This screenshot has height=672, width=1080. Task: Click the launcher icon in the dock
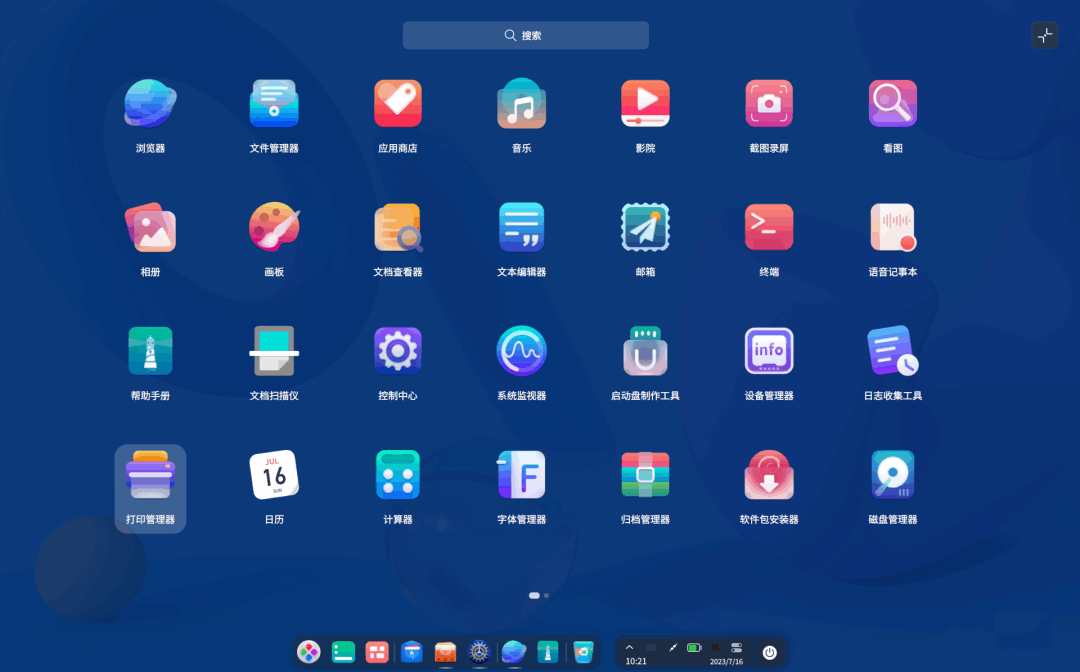click(309, 651)
